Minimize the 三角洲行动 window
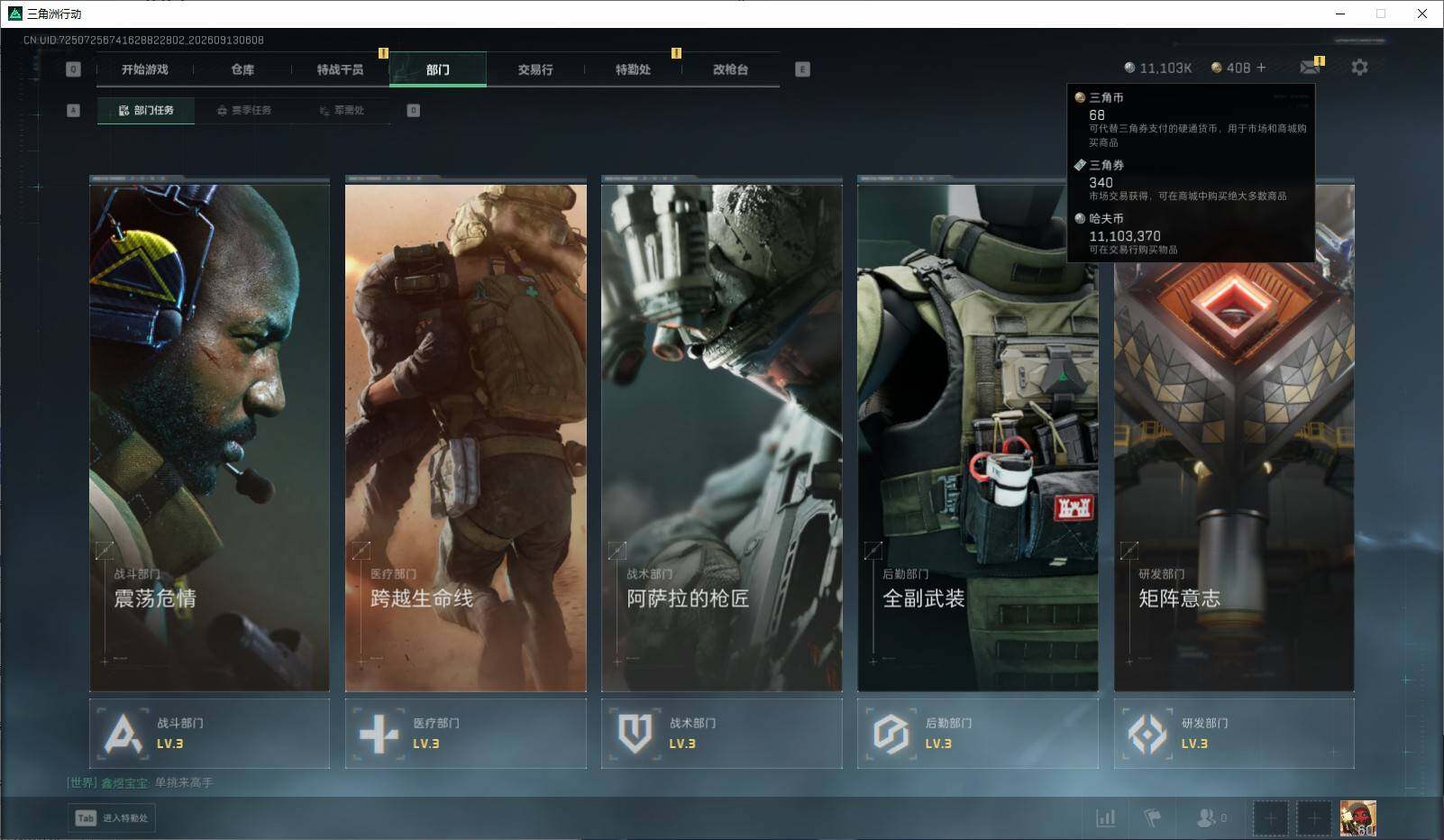1444x840 pixels. [x=1339, y=14]
